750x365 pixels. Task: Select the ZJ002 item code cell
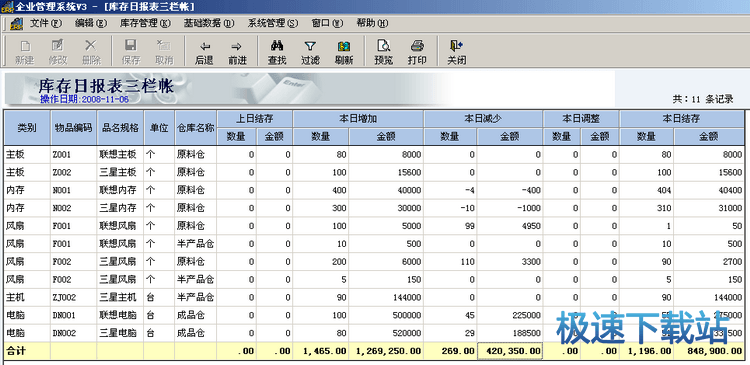pos(74,298)
